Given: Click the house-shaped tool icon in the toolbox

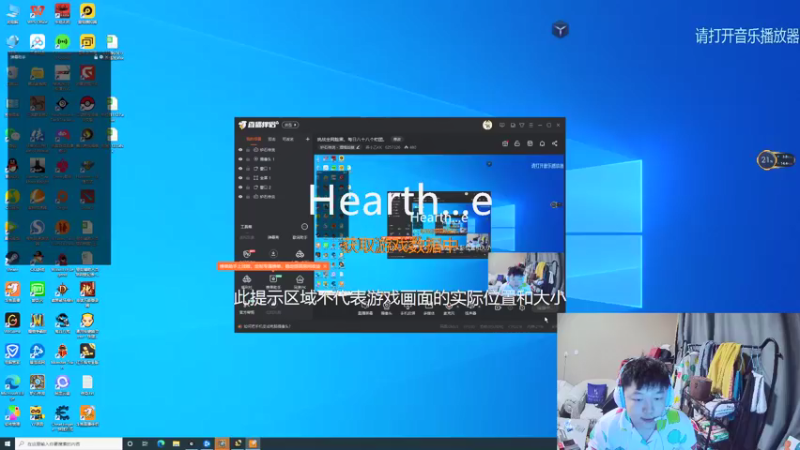Looking at the screenshot, I should (x=299, y=280).
